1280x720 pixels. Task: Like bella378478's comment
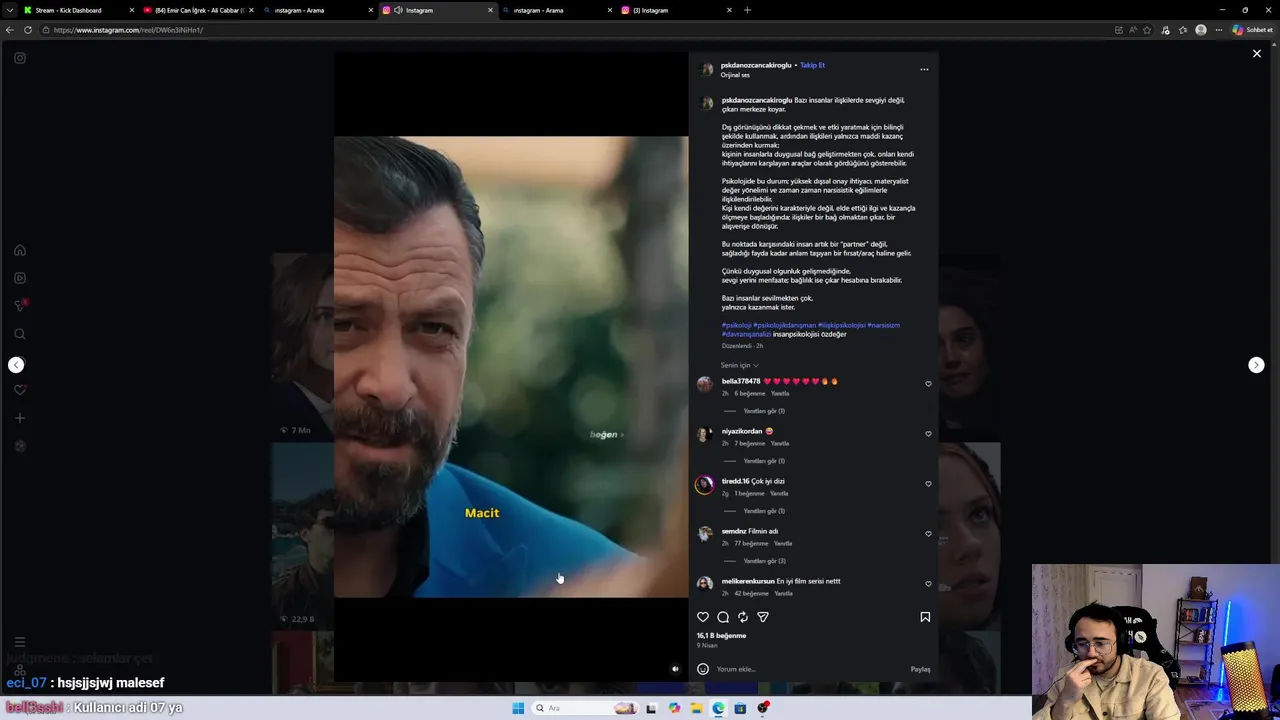[x=928, y=384]
